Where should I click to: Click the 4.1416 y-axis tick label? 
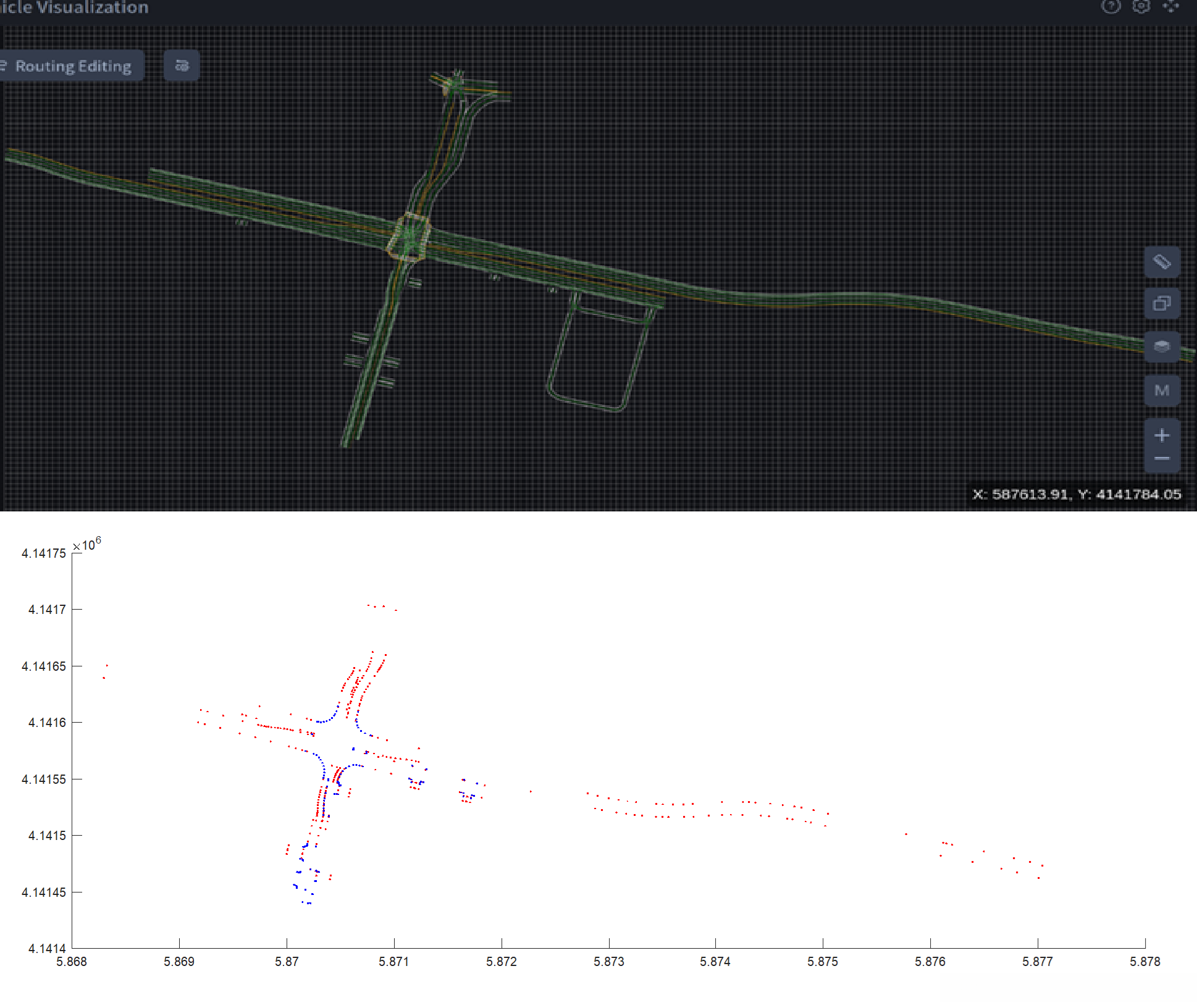coord(47,723)
